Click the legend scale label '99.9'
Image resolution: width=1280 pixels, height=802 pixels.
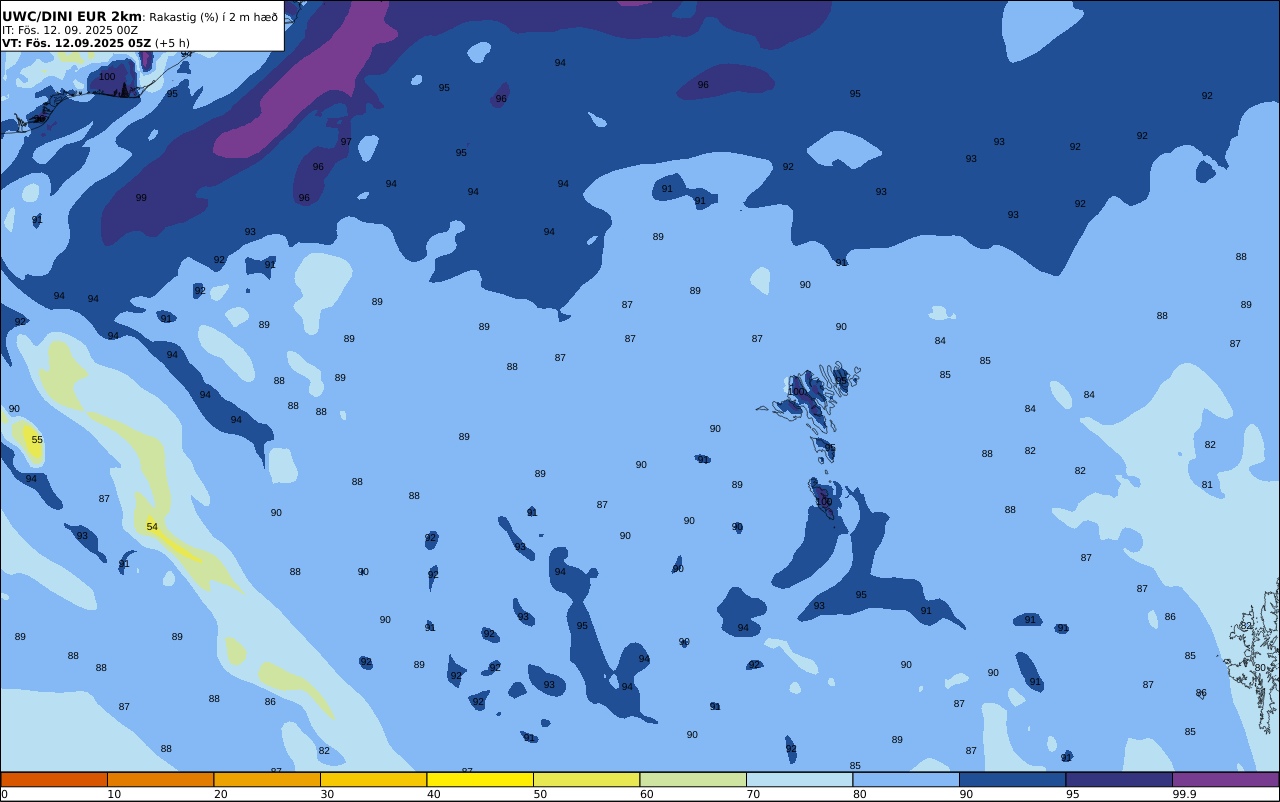1184,794
